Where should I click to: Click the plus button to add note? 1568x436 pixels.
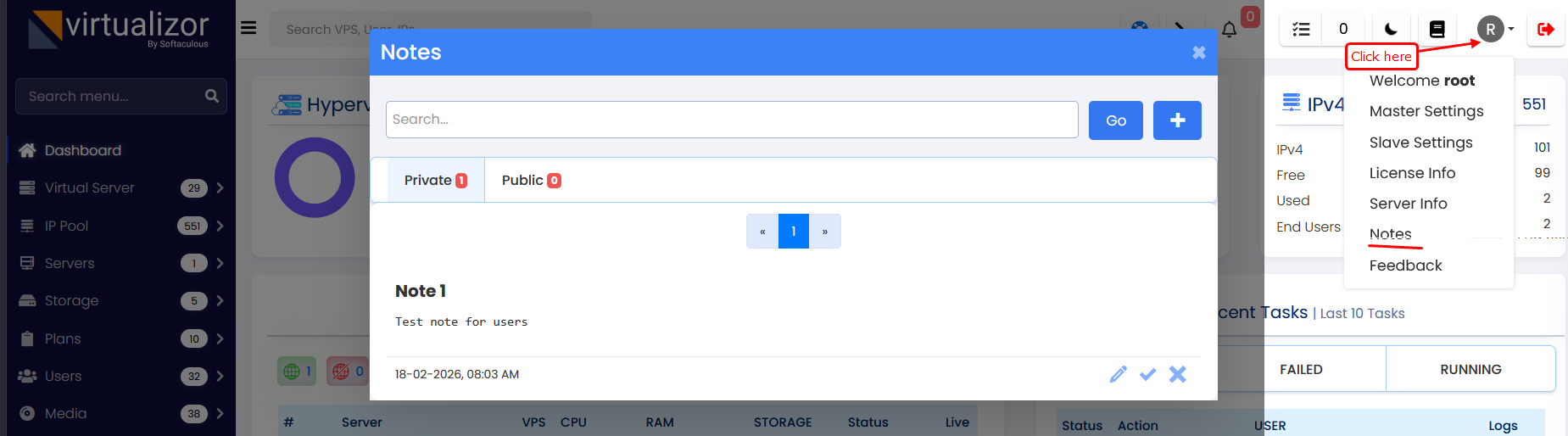click(1177, 120)
